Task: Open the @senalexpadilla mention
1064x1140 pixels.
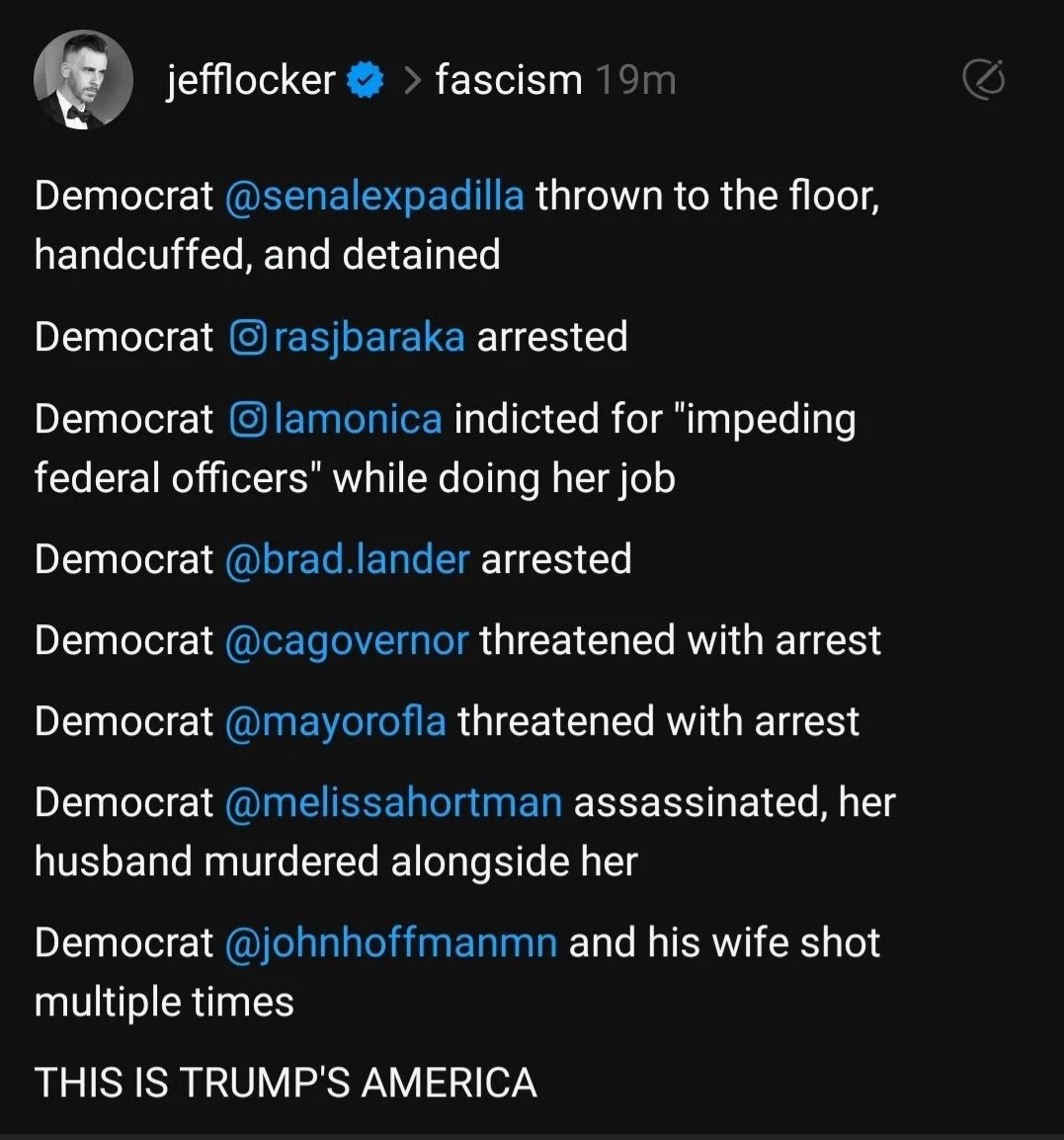Action: point(374,196)
